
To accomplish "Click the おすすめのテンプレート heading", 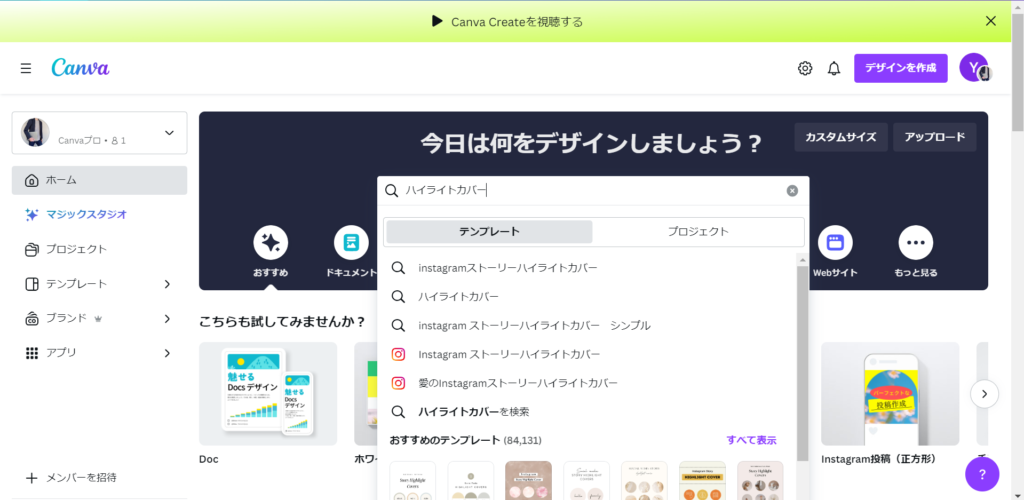I will 445,440.
